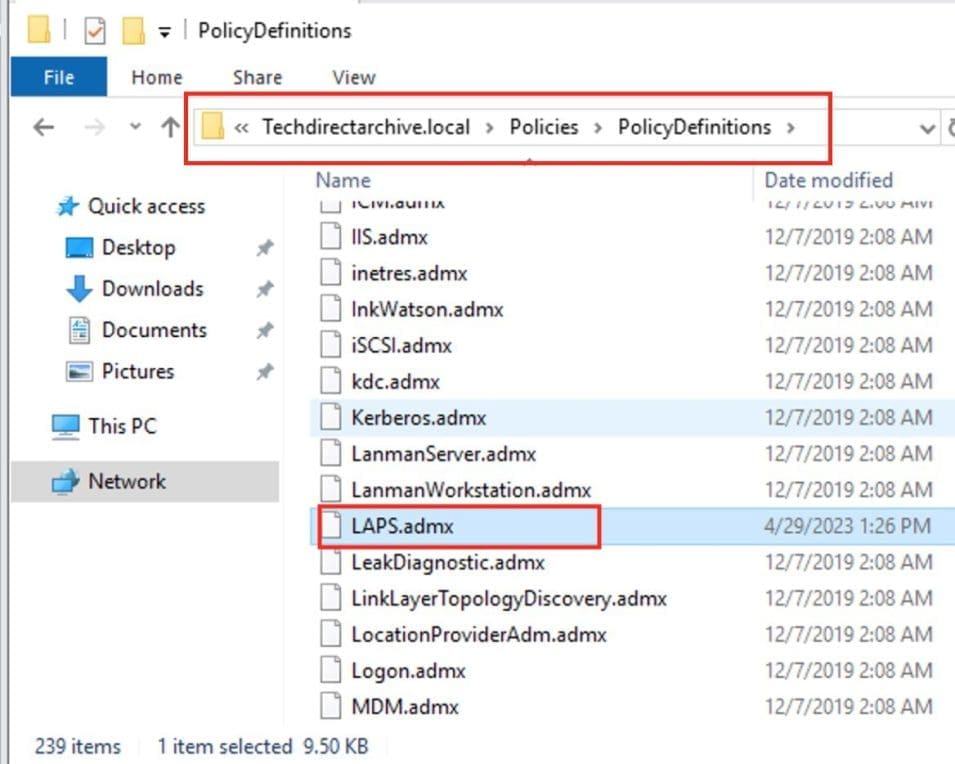Click Policies in the address breadcrumb

pyautogui.click(x=543, y=127)
